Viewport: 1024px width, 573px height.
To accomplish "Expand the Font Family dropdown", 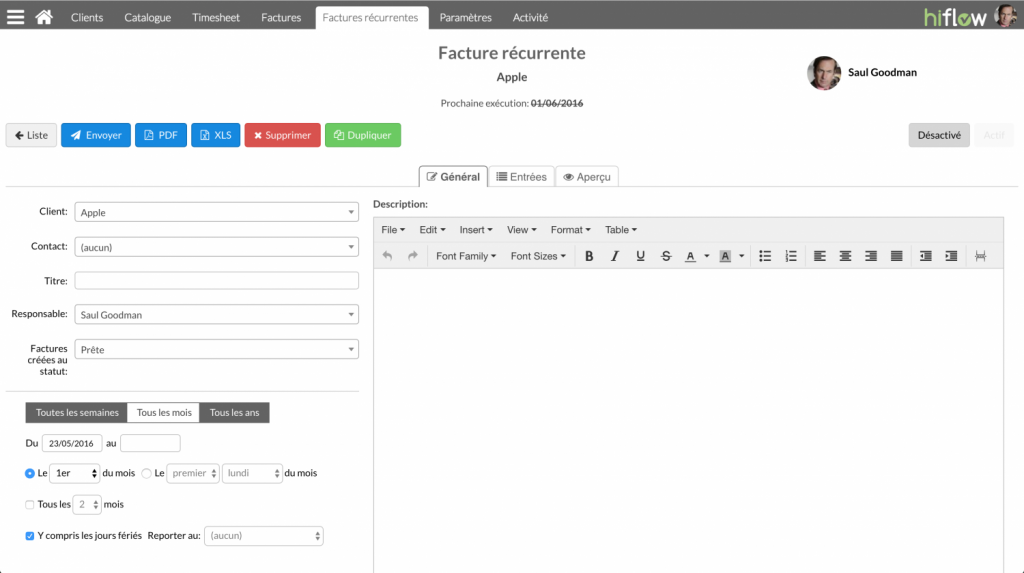I will pyautogui.click(x=466, y=256).
